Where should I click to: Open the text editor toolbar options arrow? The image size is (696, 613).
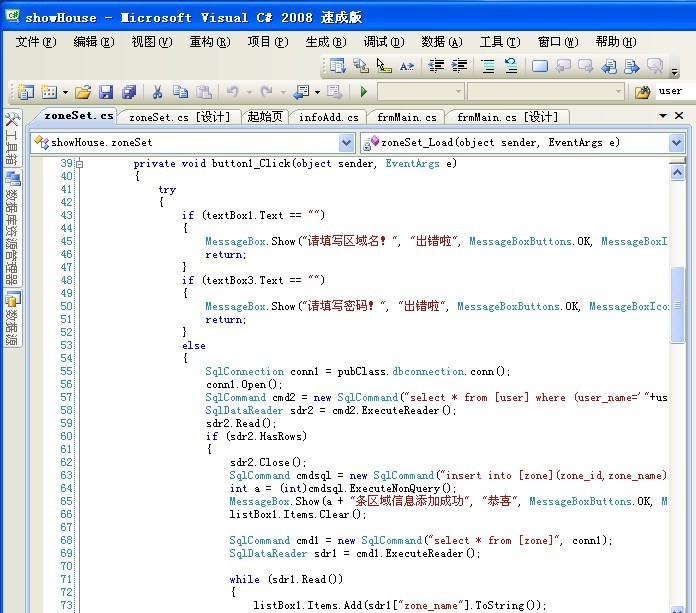click(x=675, y=71)
